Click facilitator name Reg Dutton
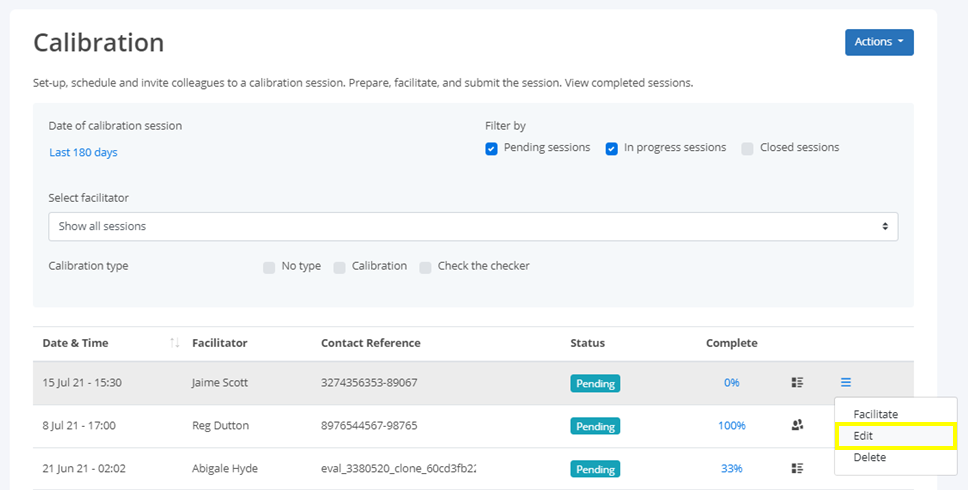Screen dimensions: 968x490 coord(220,426)
